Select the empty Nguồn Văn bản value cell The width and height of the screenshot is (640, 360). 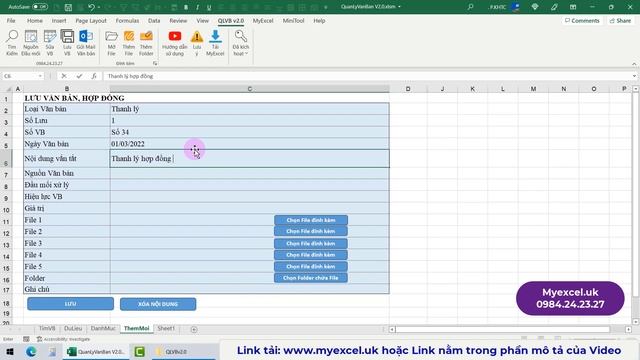(249, 173)
